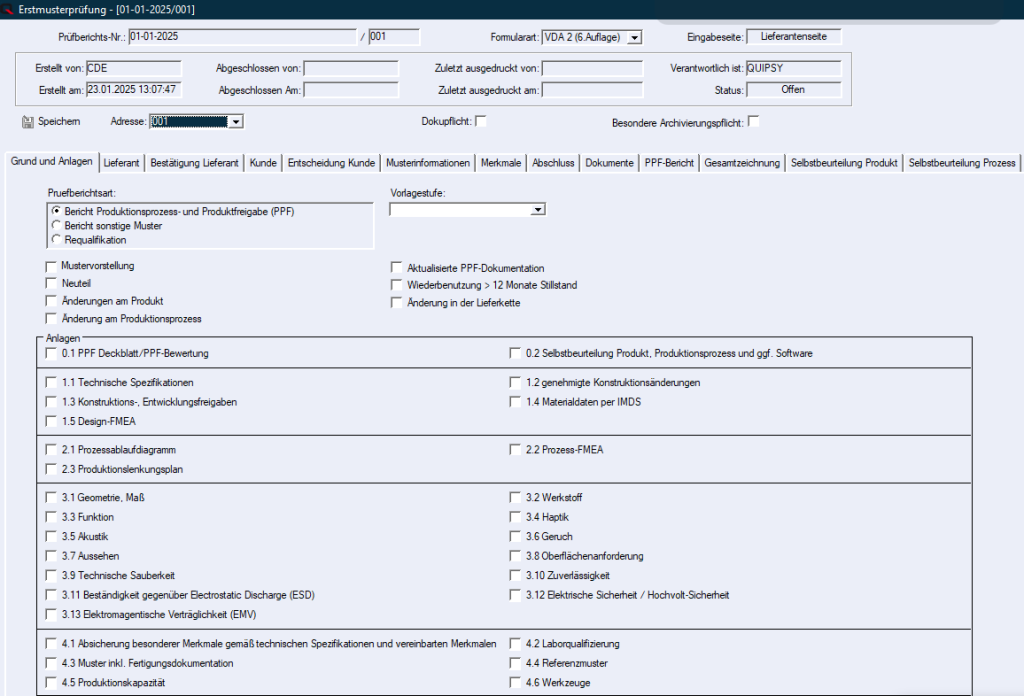Viewport: 1024px width, 696px height.
Task: Check 4.6 Werkzeuge
Action: 515,683
